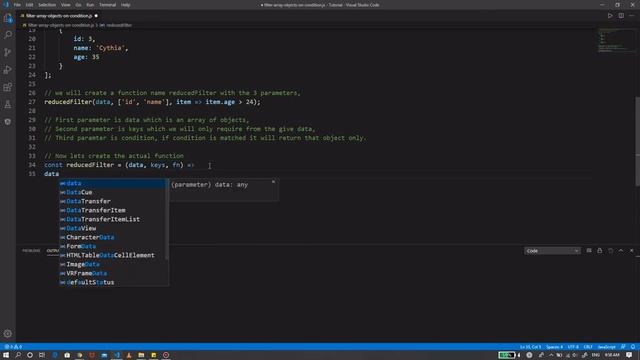The width and height of the screenshot is (640, 360).
Task: Close the suggestion details pane
Action: click(x=273, y=182)
